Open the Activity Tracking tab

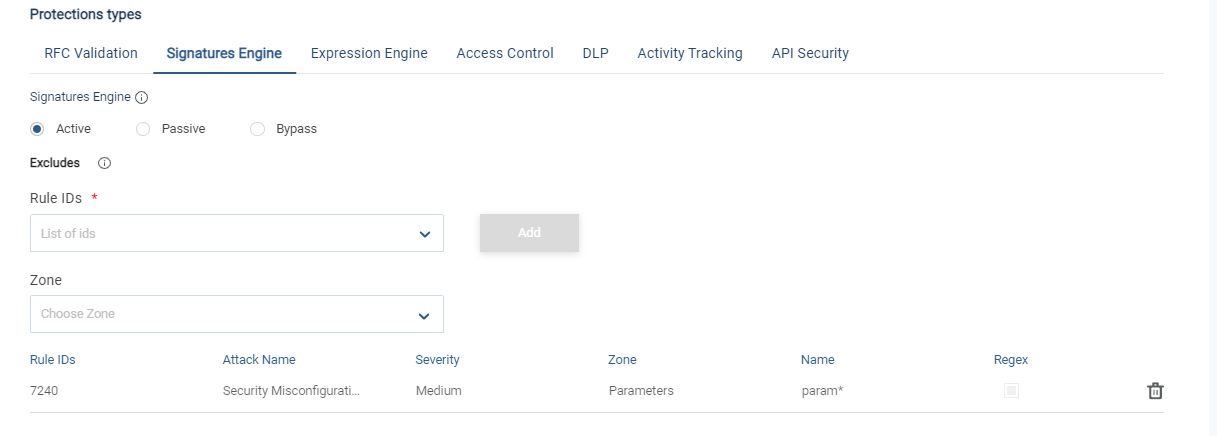click(x=690, y=54)
